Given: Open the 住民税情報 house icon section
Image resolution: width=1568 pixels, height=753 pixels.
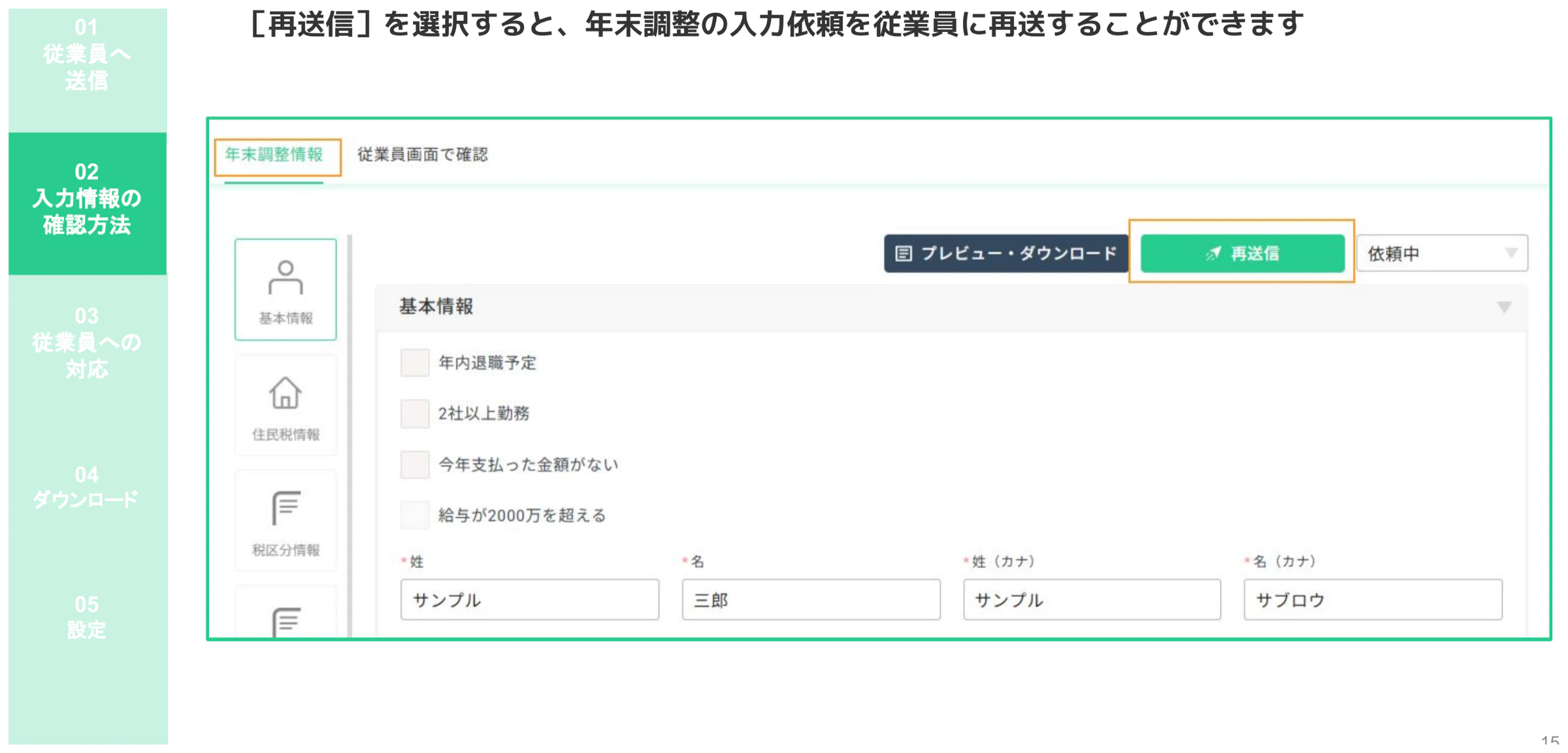Looking at the screenshot, I should coord(286,405).
